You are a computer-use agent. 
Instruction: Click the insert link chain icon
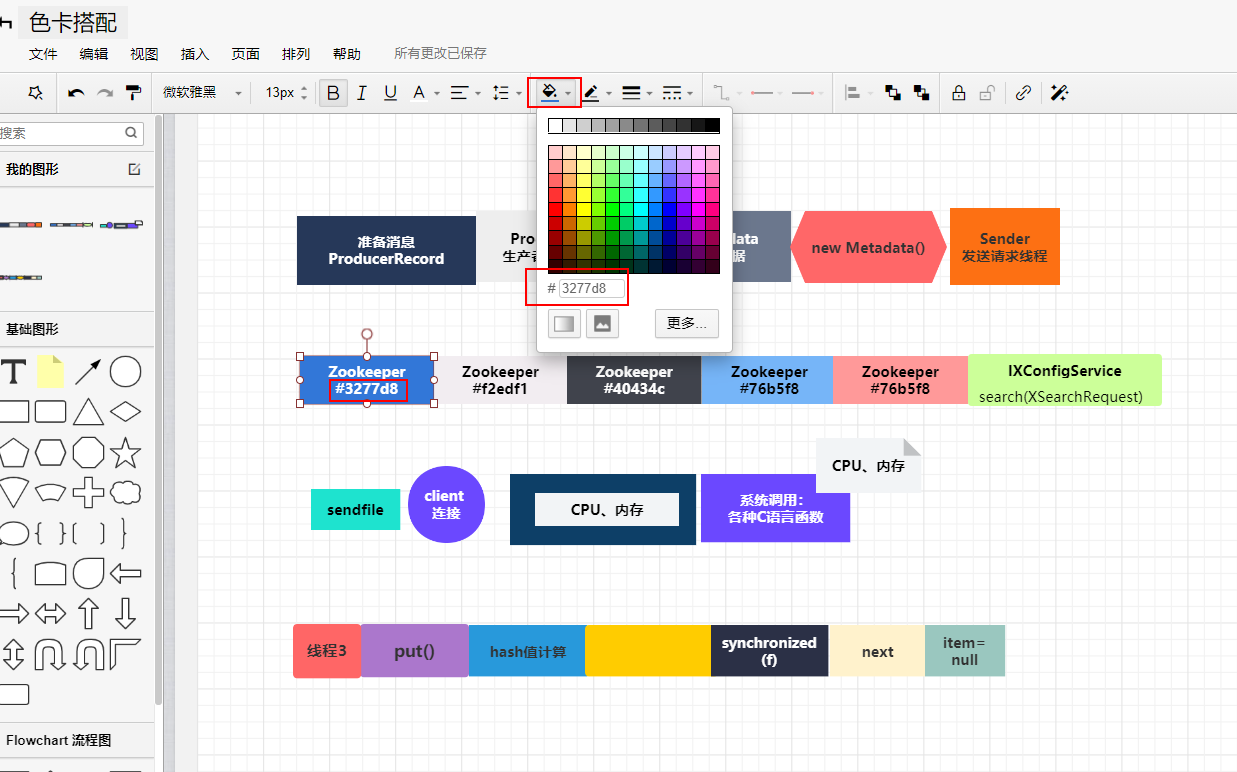[1023, 93]
